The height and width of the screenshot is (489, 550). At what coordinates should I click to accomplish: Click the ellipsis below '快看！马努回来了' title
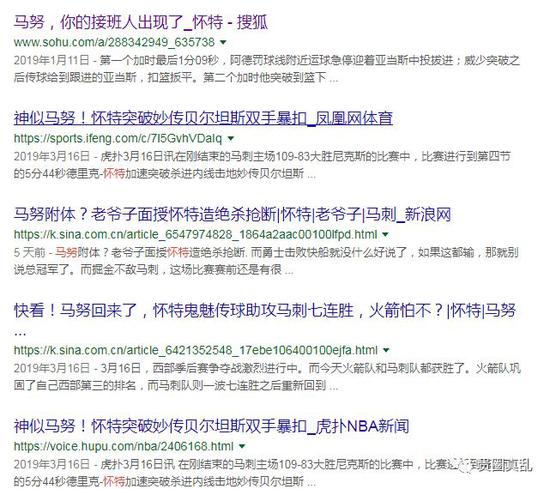(20, 334)
